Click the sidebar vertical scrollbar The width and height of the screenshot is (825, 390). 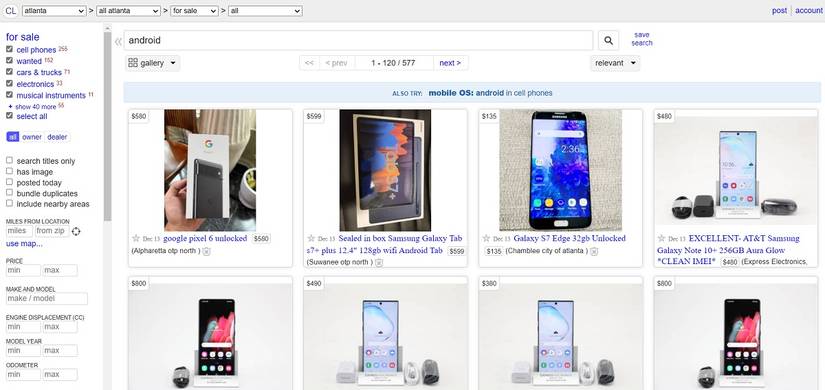click(108, 126)
